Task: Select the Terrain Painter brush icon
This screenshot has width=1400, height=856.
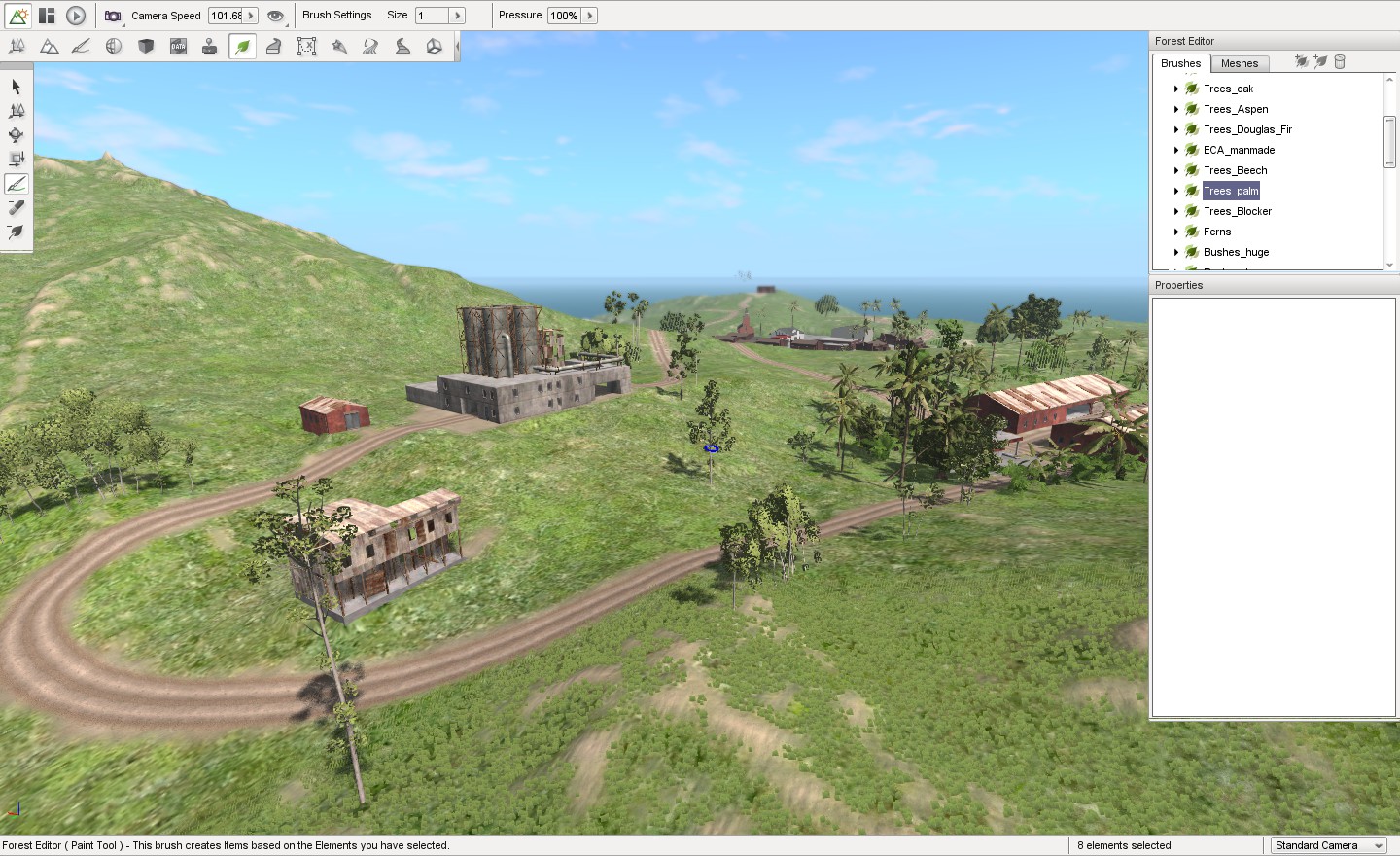Action: 81,46
